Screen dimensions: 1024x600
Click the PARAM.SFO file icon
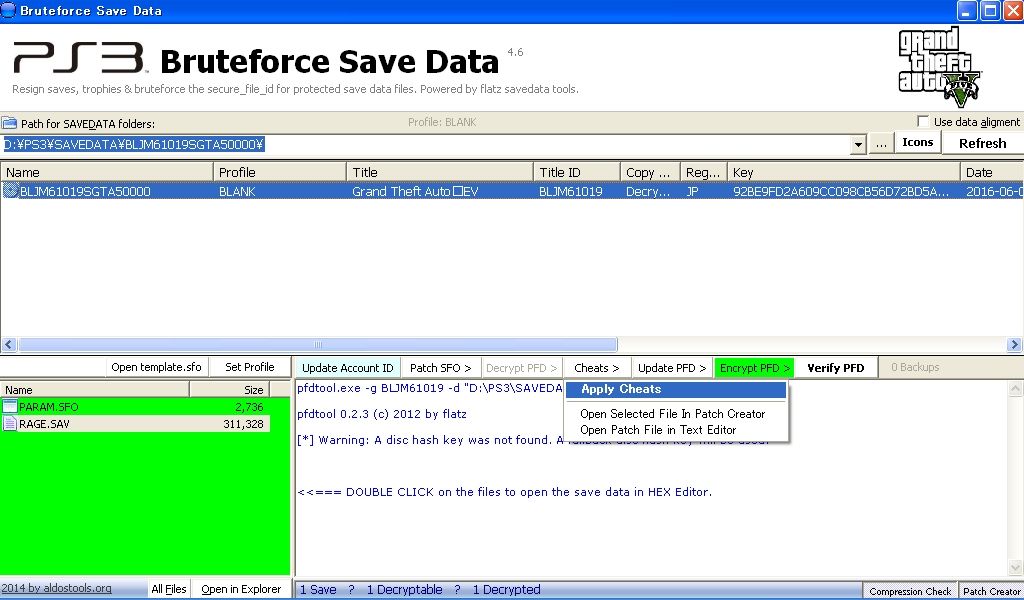pyautogui.click(x=10, y=407)
